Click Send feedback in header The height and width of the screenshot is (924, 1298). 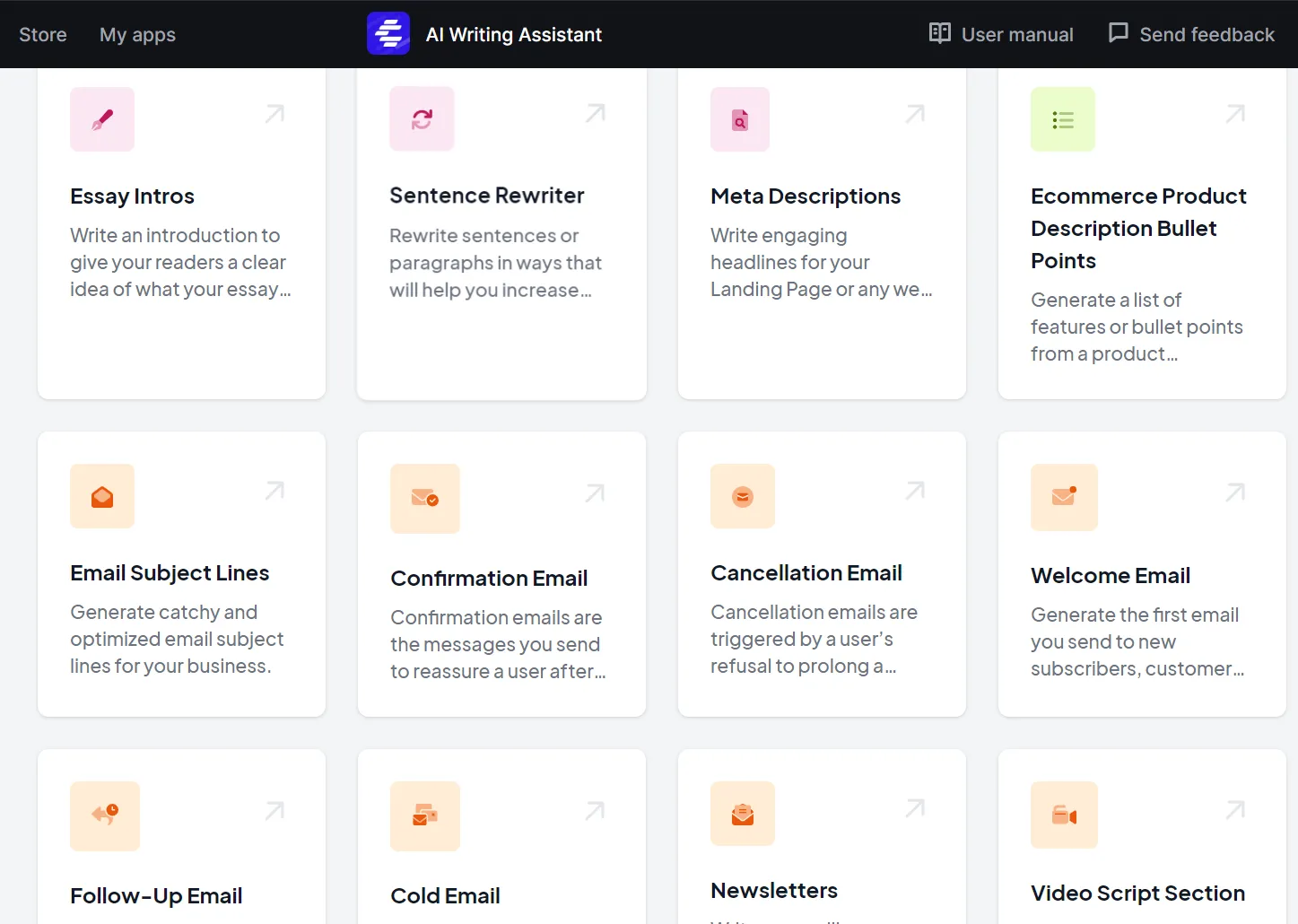[x=1191, y=35]
